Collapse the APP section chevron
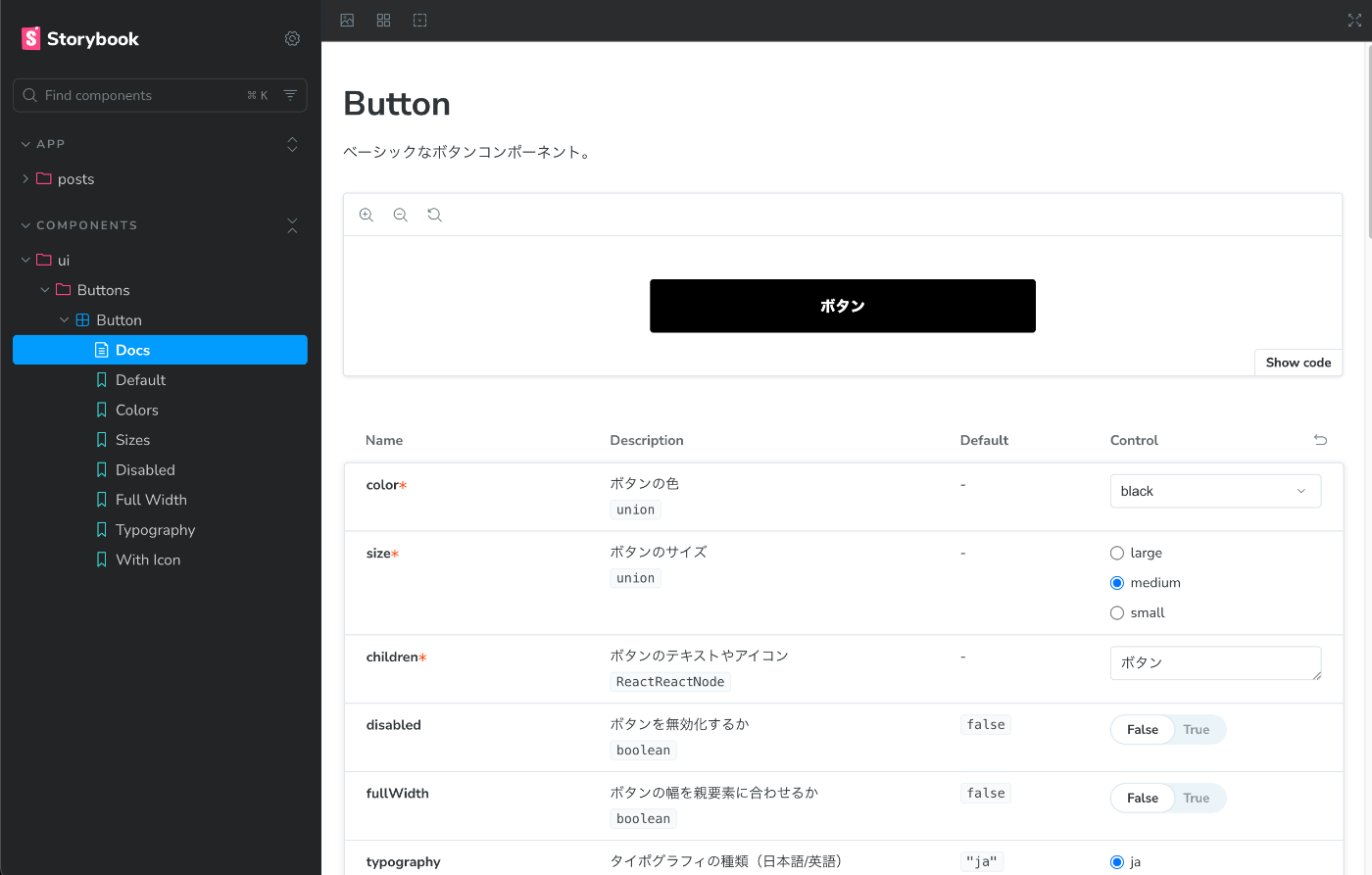Image resolution: width=1372 pixels, height=875 pixels. click(x=25, y=144)
